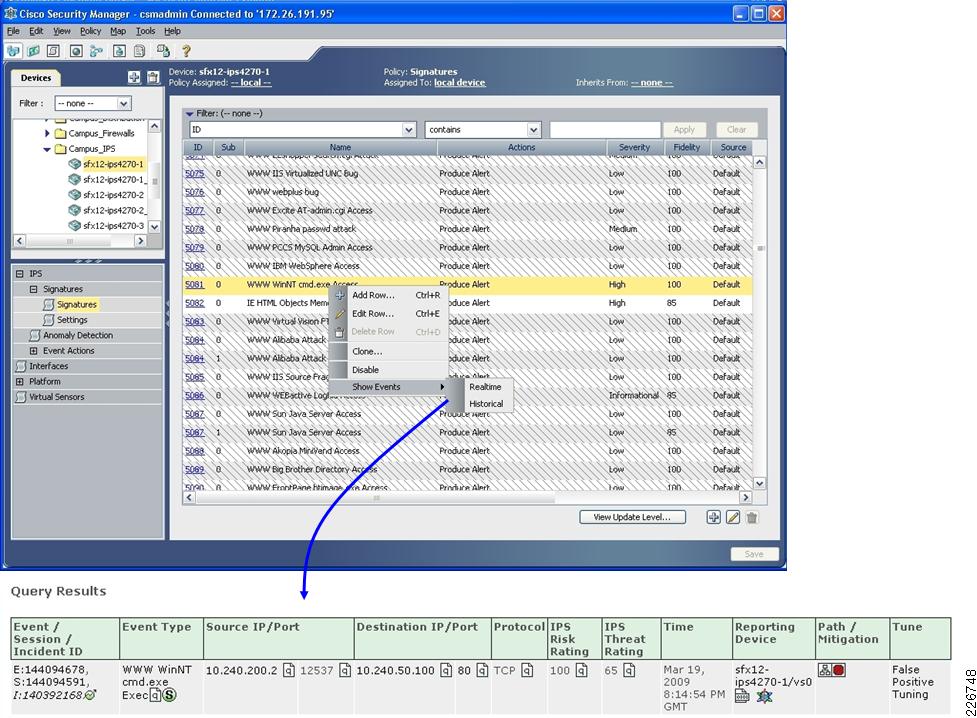977x718 pixels.
Task: Click the delete trash icon below the table
Action: (x=752, y=517)
